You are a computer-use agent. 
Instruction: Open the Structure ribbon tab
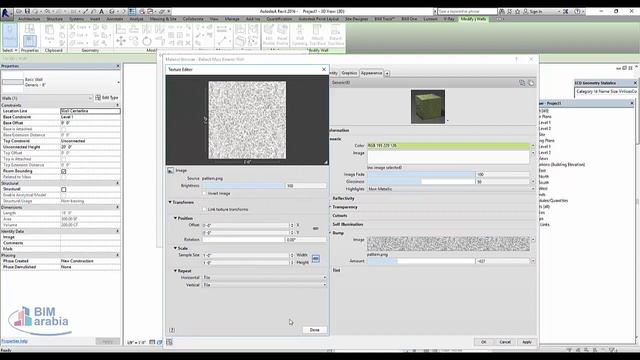tap(55, 19)
